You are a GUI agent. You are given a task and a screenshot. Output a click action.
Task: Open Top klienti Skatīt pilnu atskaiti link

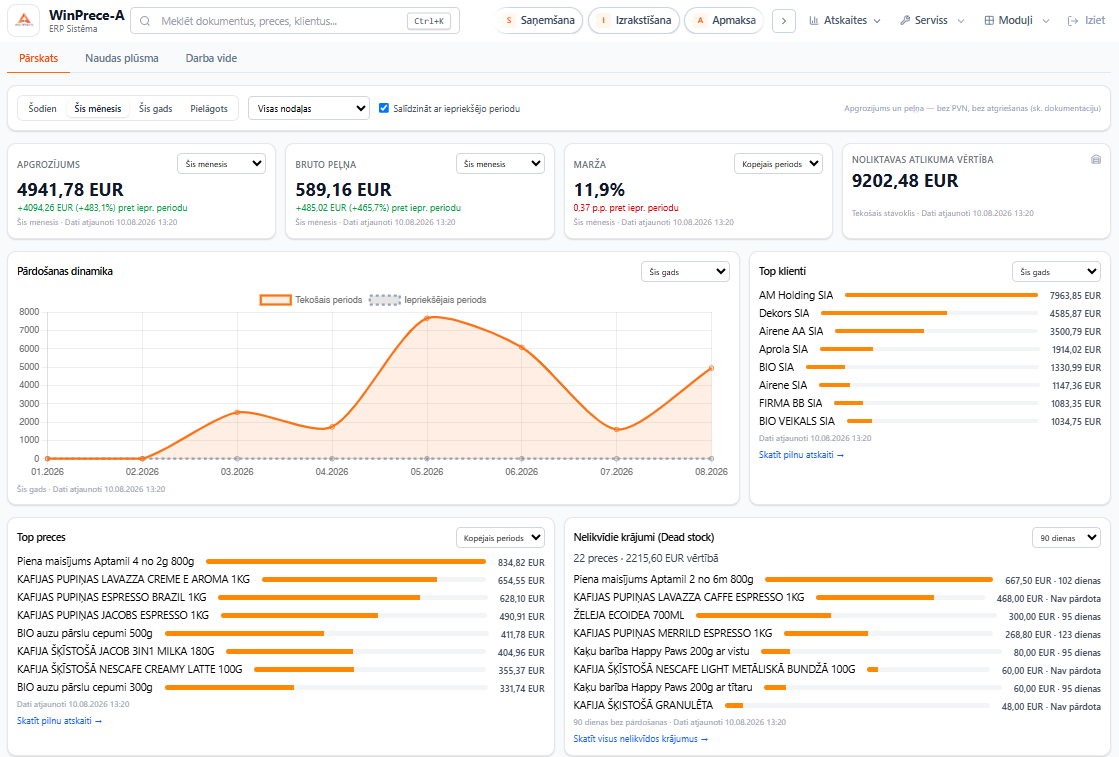pos(801,454)
